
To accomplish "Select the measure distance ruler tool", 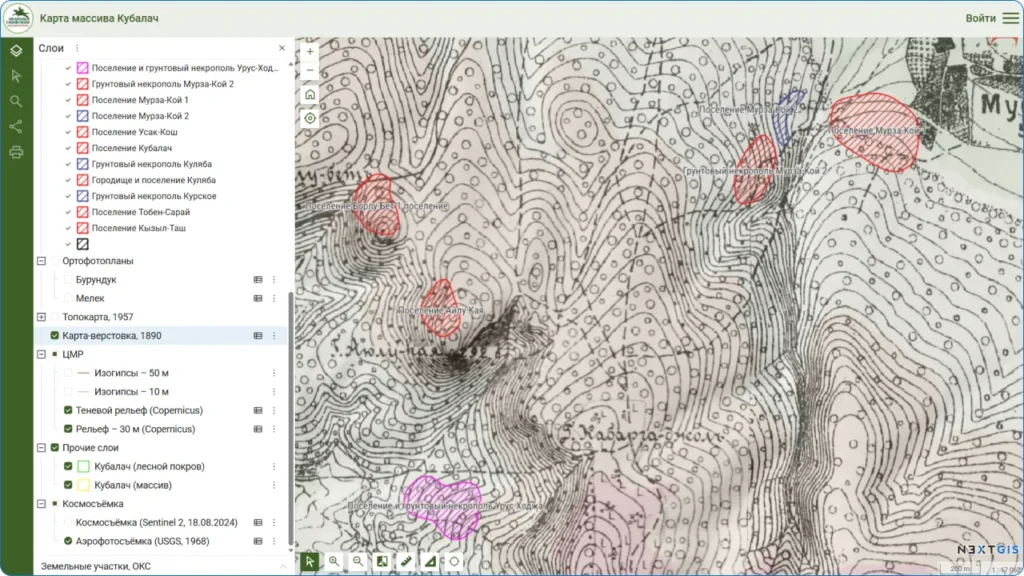I will click(x=406, y=562).
